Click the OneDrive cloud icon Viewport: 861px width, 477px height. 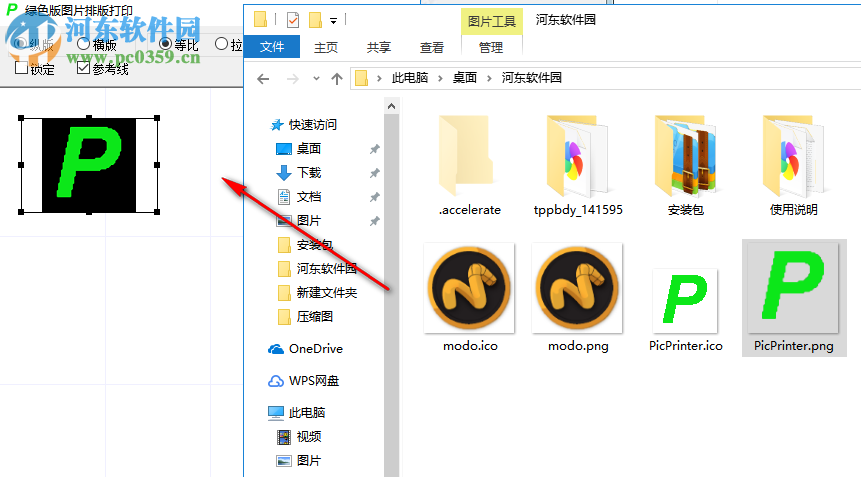(x=276, y=349)
